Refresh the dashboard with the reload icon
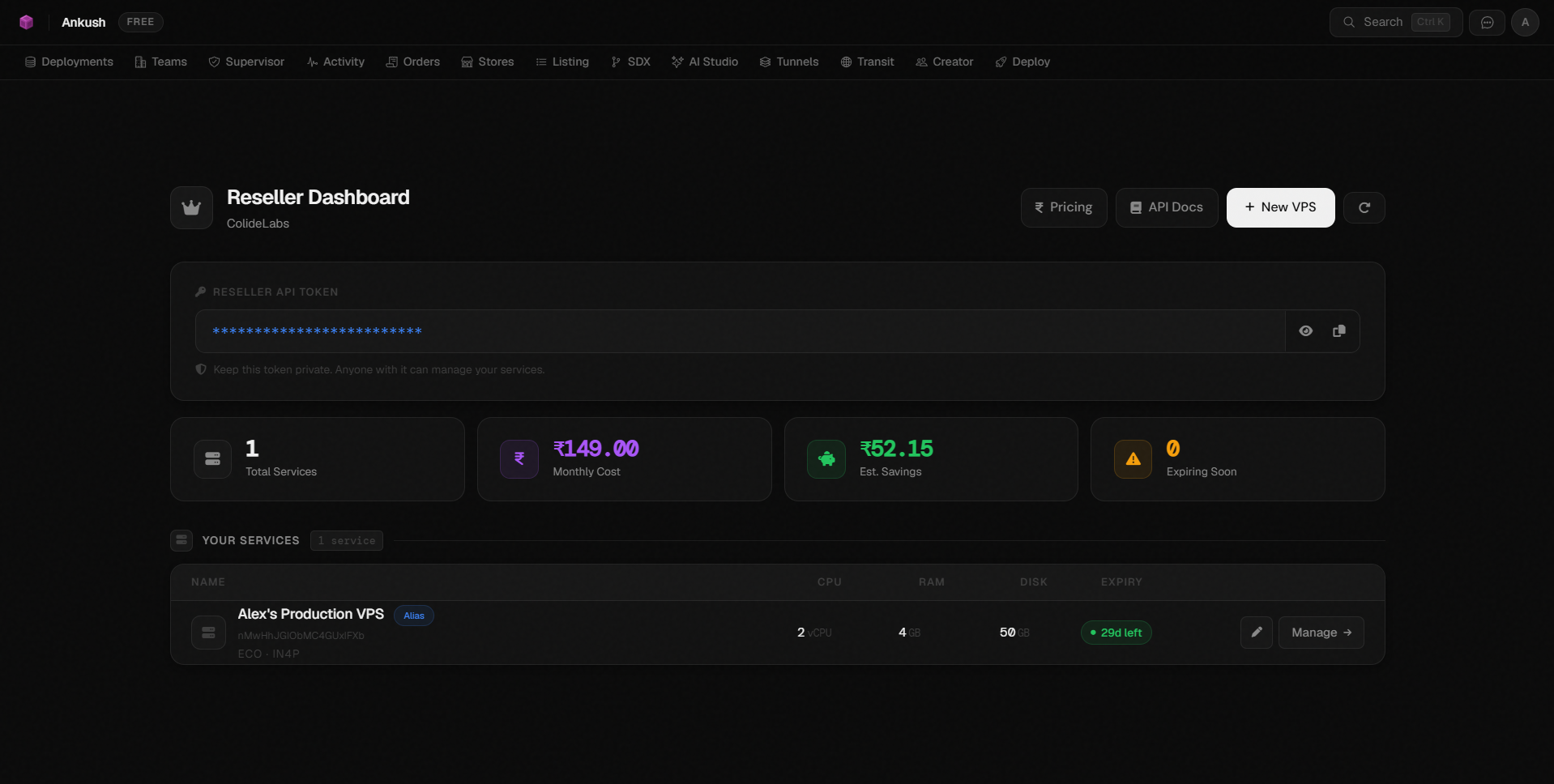Viewport: 1554px width, 784px height. pyautogui.click(x=1364, y=207)
